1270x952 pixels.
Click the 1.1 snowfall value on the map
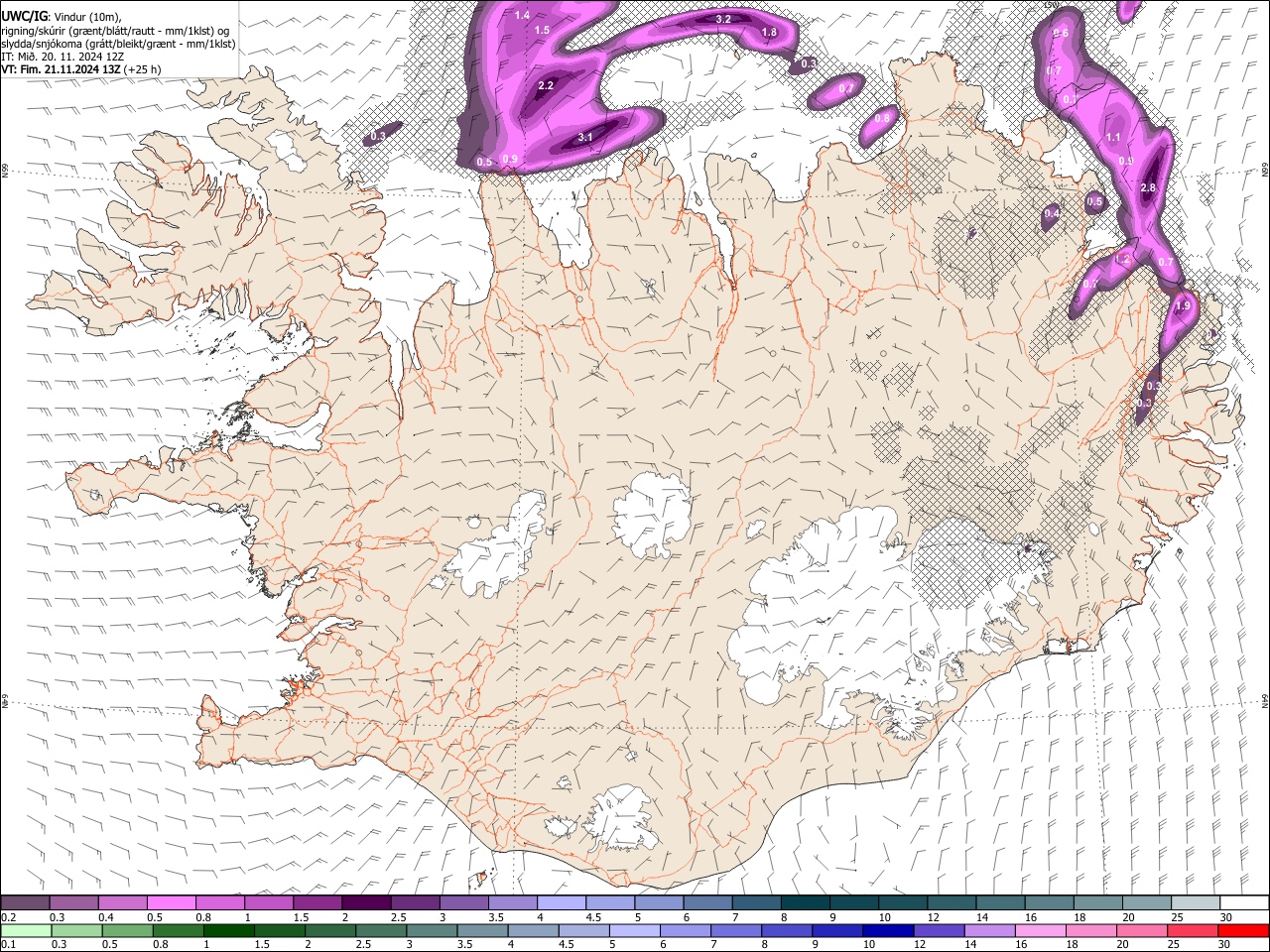1113,138
